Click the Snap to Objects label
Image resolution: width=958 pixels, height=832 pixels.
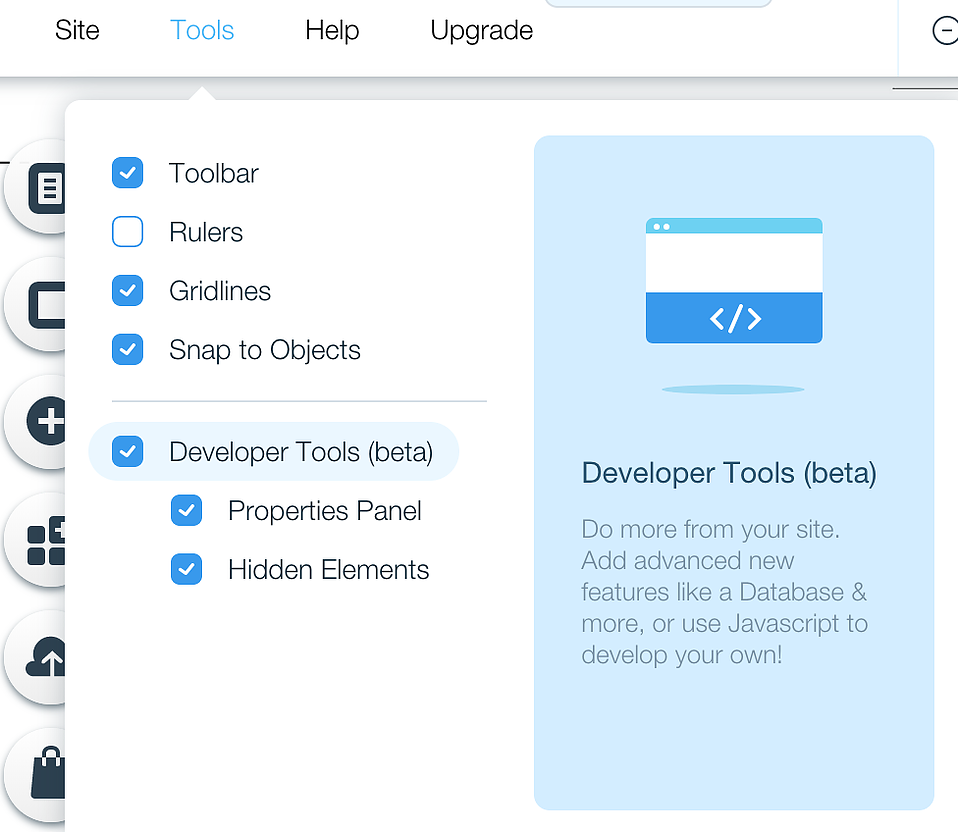tap(265, 350)
